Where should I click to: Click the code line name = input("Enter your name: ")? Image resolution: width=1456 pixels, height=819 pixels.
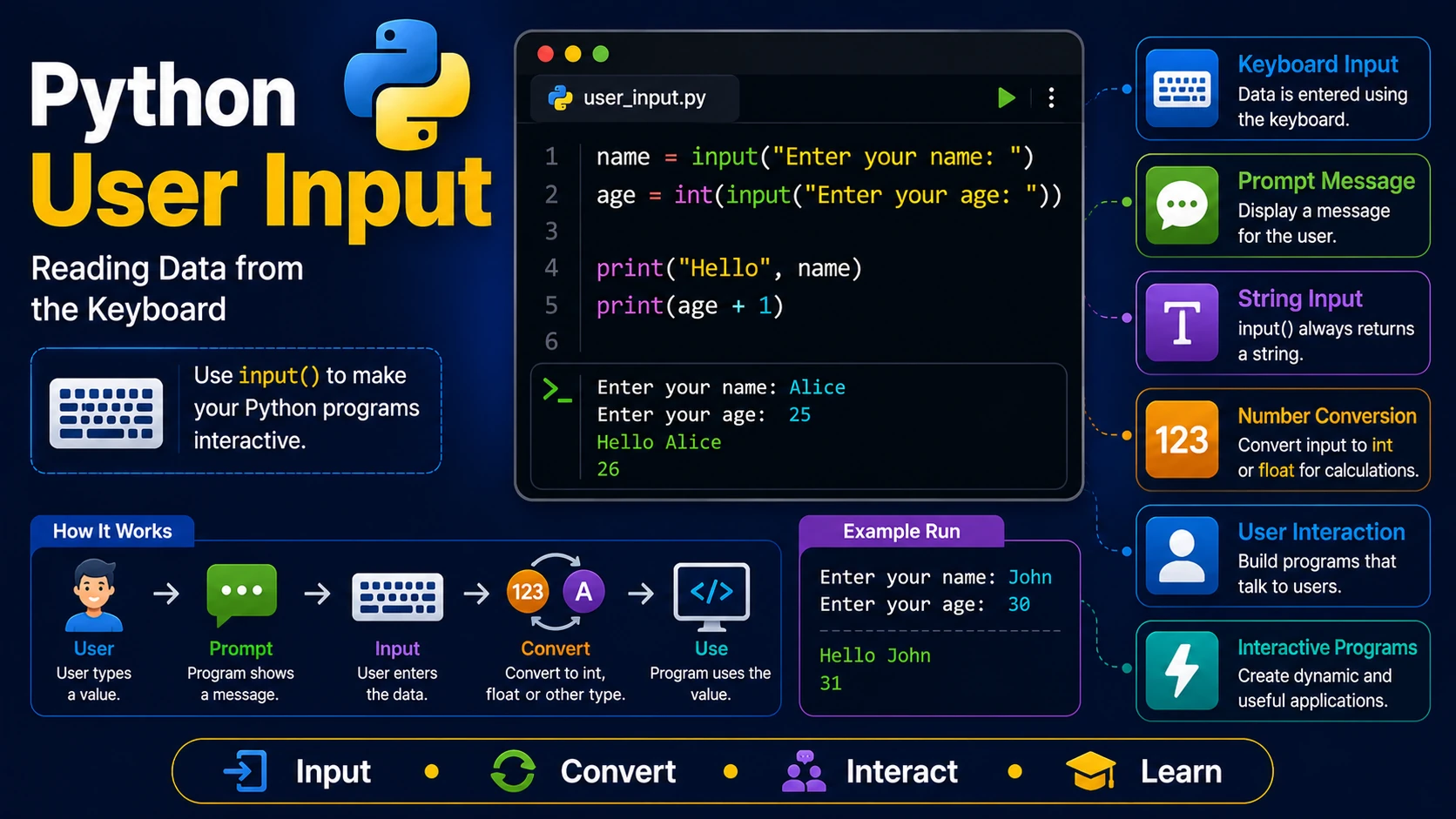click(815, 158)
